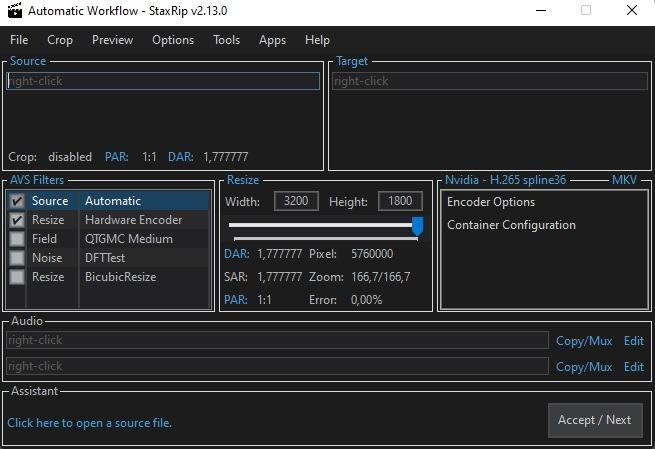The image size is (655, 449).
Task: Click the Height input field showing 1800
Action: [400, 201]
